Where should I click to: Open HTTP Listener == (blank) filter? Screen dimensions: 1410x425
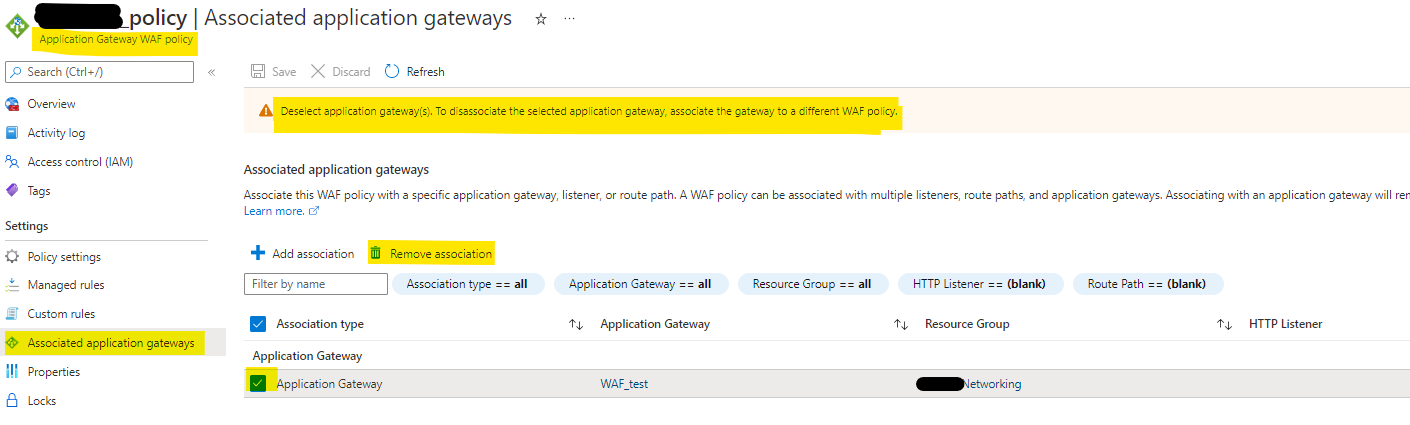click(980, 284)
